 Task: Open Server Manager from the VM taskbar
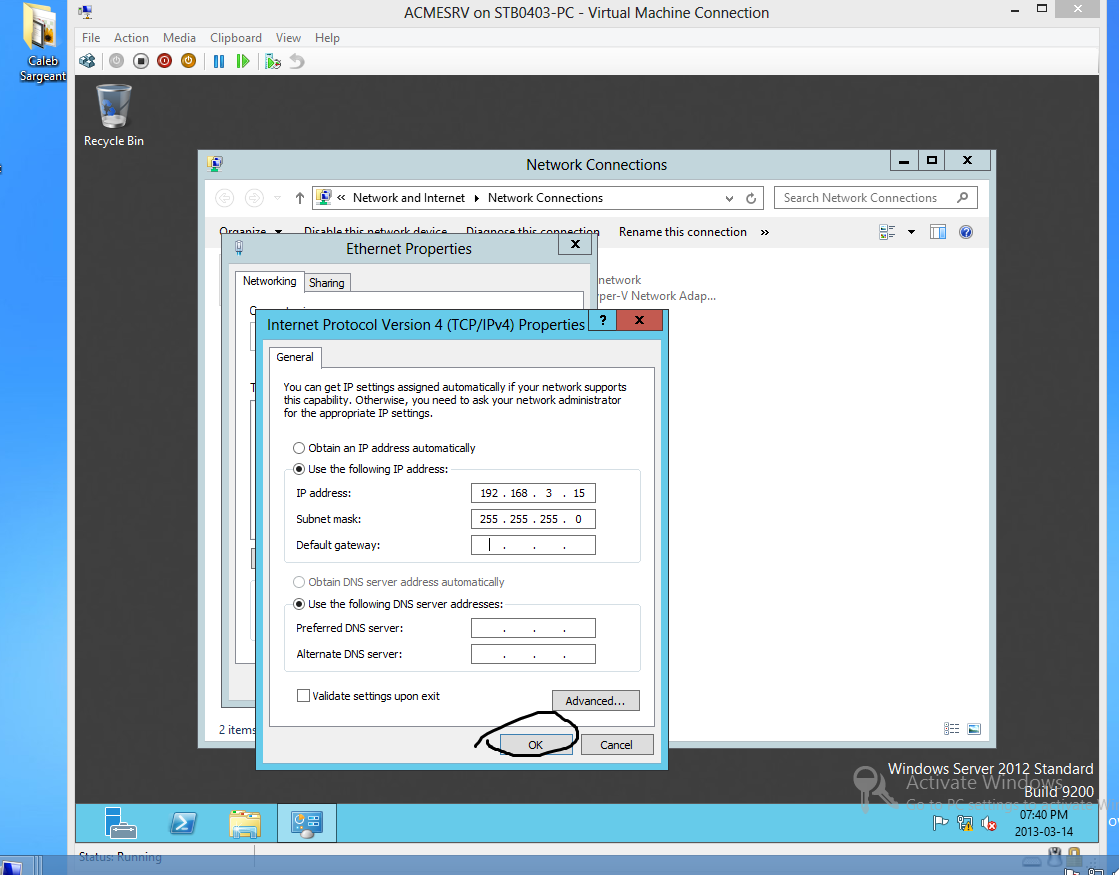120,823
